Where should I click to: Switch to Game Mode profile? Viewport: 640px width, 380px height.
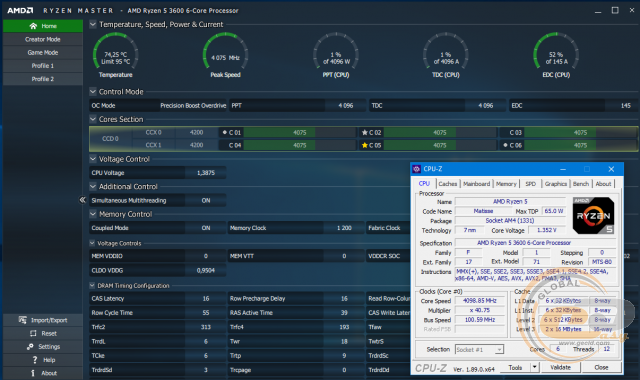tap(43, 52)
